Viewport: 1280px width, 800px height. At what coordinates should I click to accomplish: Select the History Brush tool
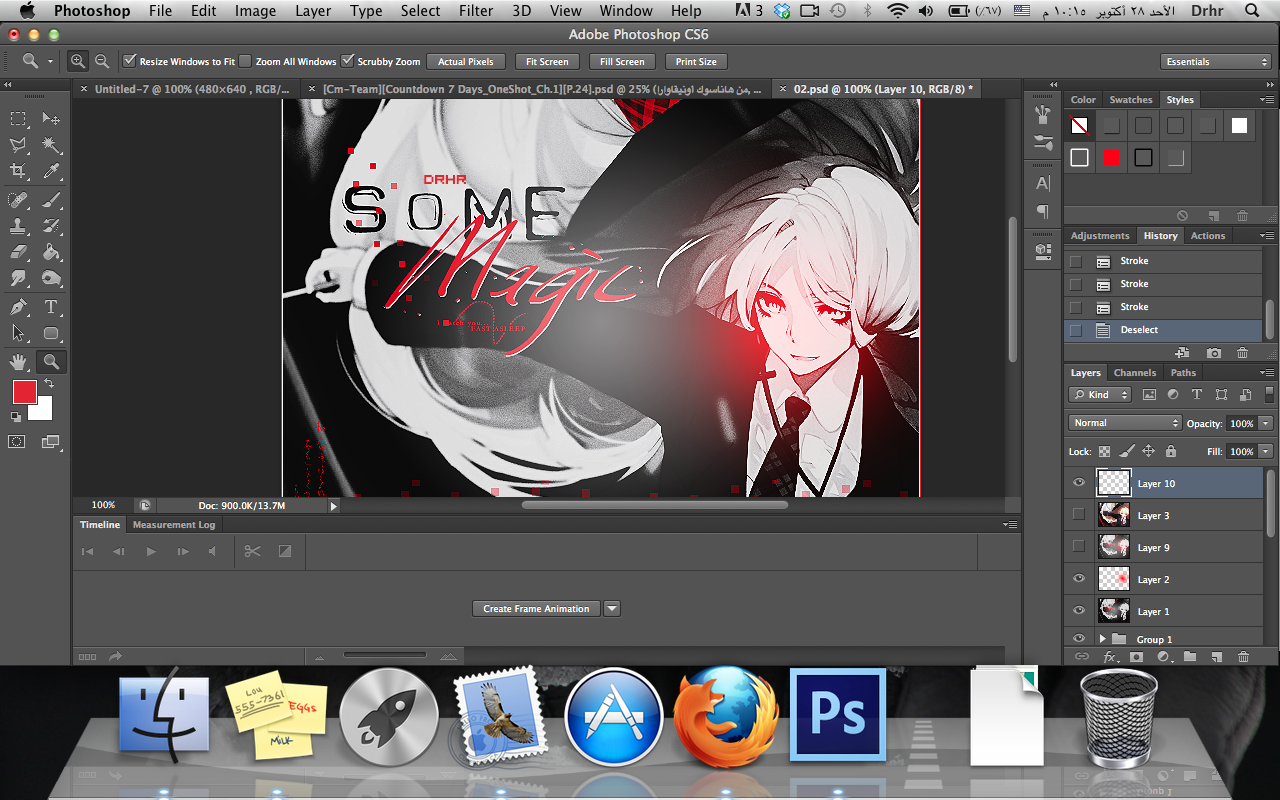[51, 226]
